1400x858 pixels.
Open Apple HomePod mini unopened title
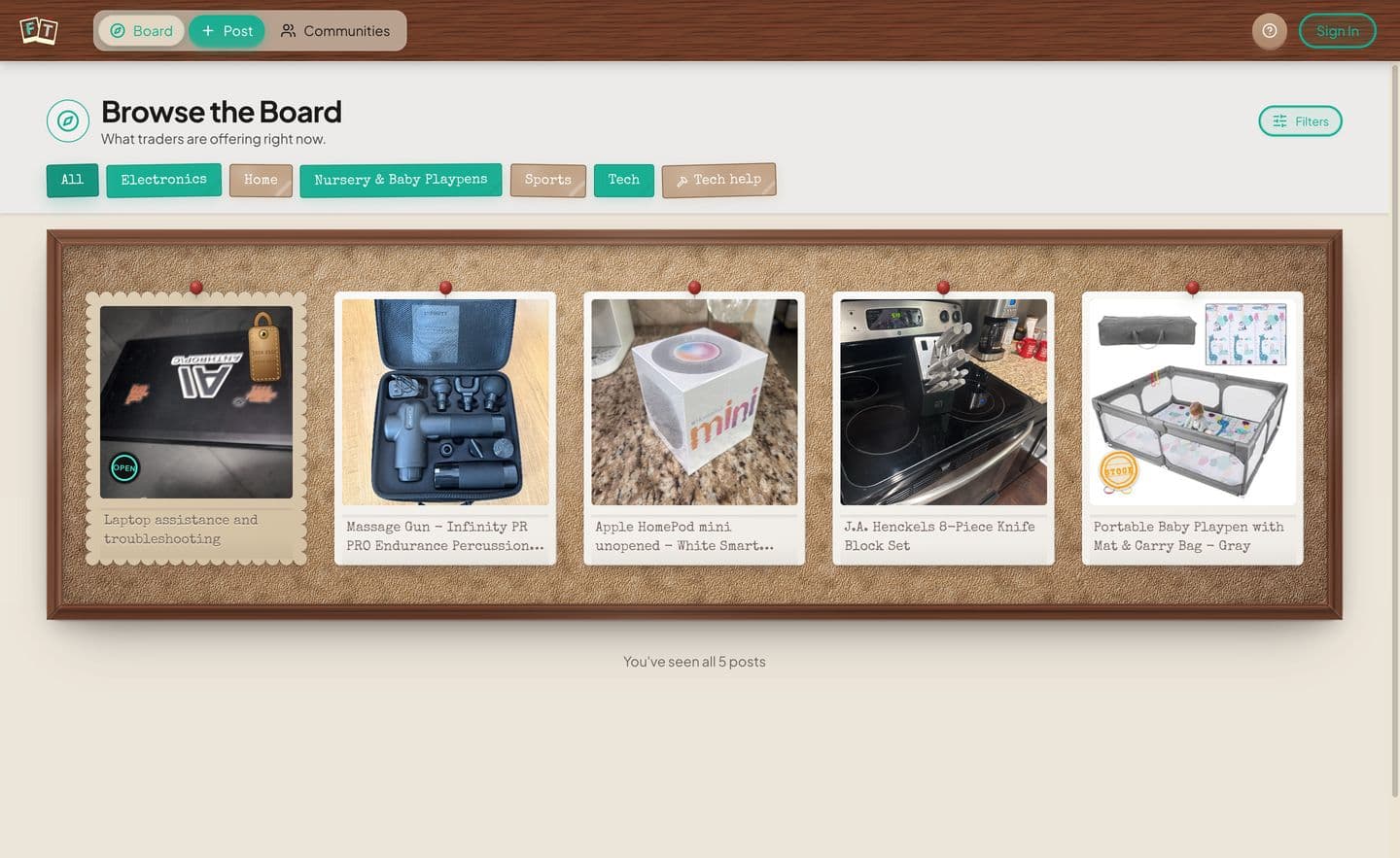684,536
